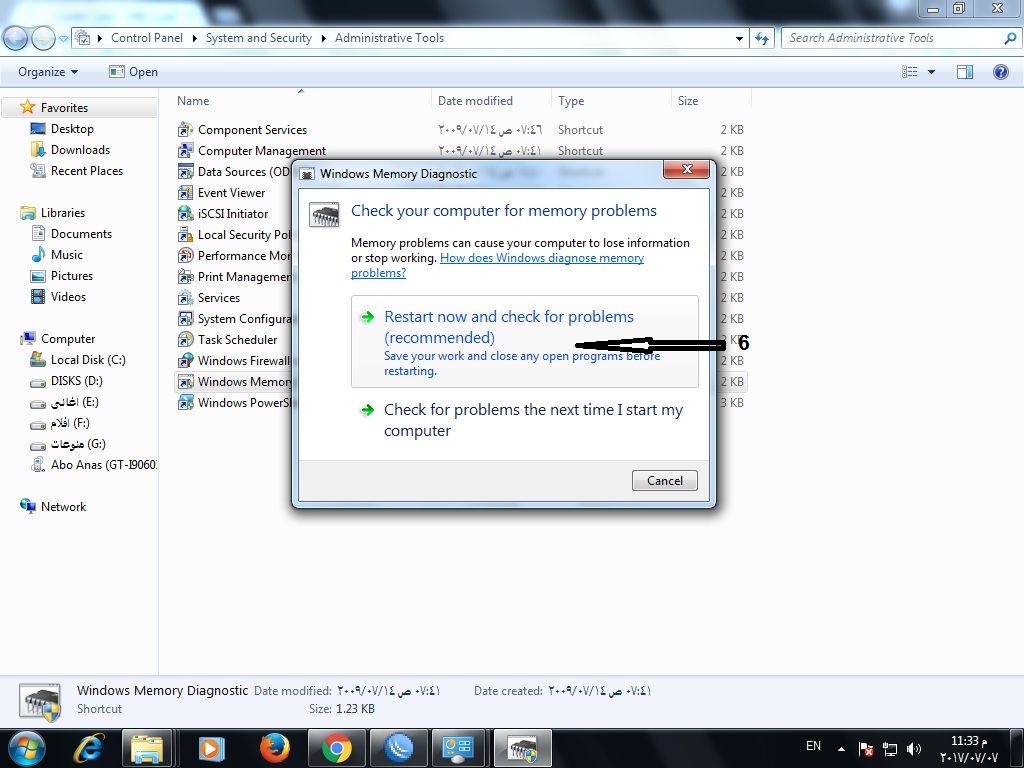Sort by the Type column header
This screenshot has height=768, width=1024.
(611, 101)
